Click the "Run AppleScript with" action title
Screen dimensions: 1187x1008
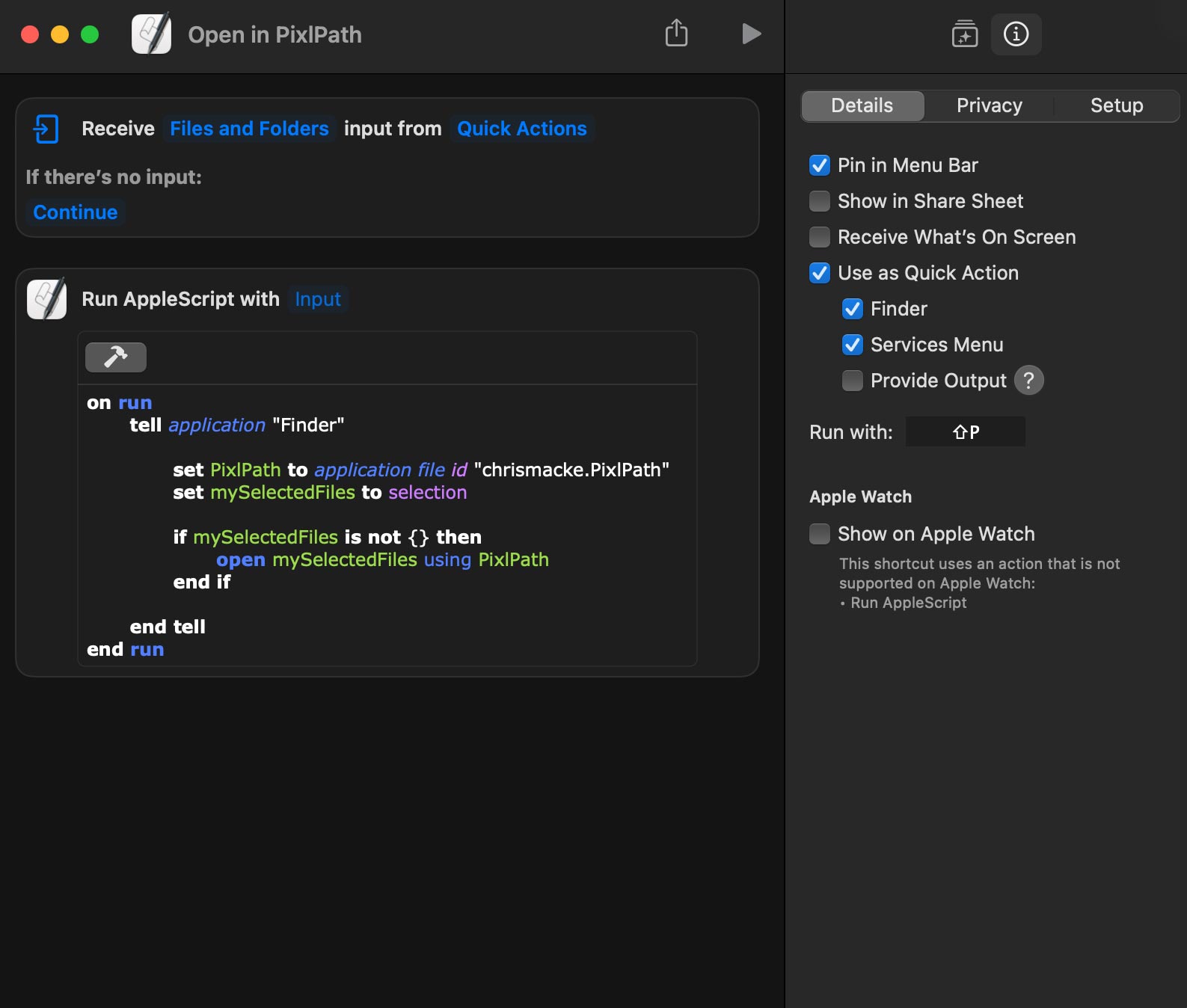180,299
